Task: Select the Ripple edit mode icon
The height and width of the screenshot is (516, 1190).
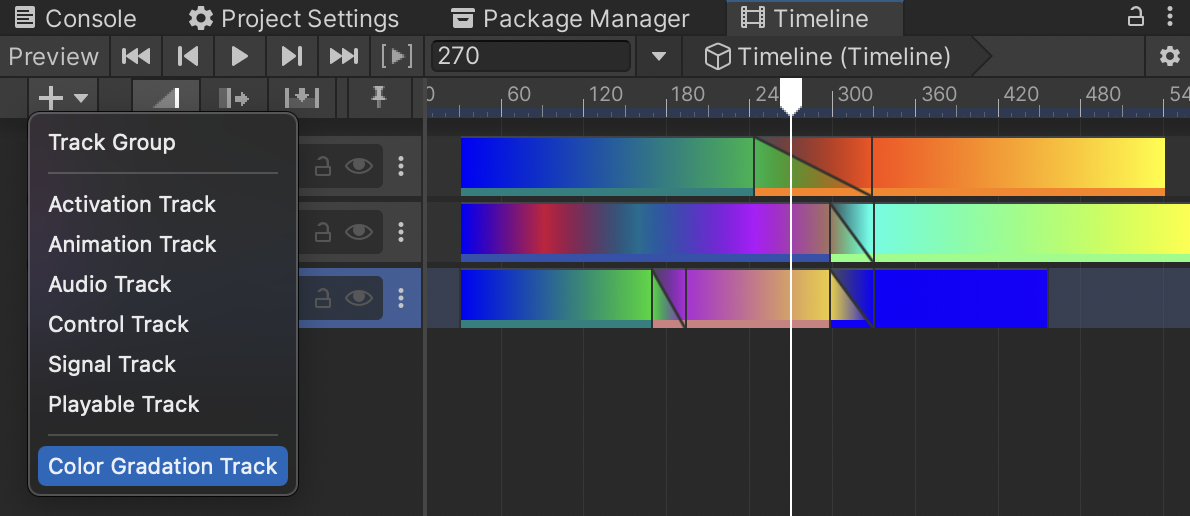Action: [234, 97]
